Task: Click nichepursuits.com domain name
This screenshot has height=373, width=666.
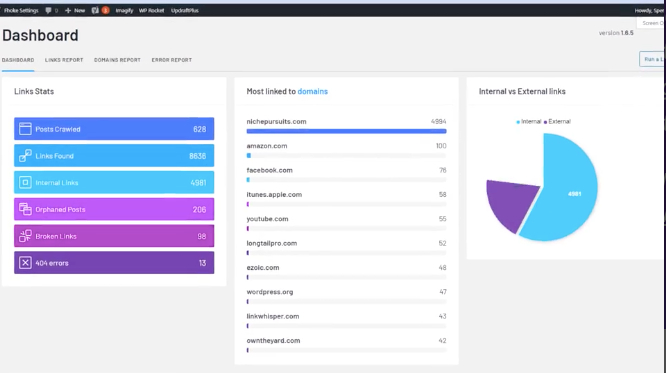Action: (x=276, y=122)
